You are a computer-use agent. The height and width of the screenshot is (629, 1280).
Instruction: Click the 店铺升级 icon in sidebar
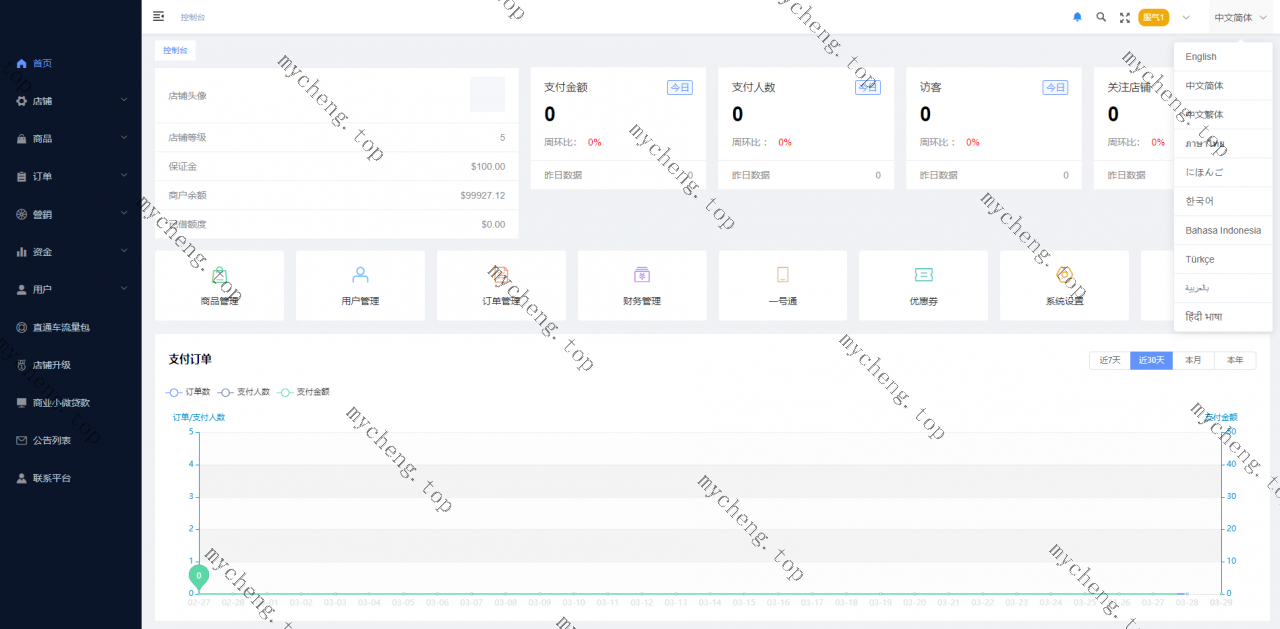tap(22, 365)
